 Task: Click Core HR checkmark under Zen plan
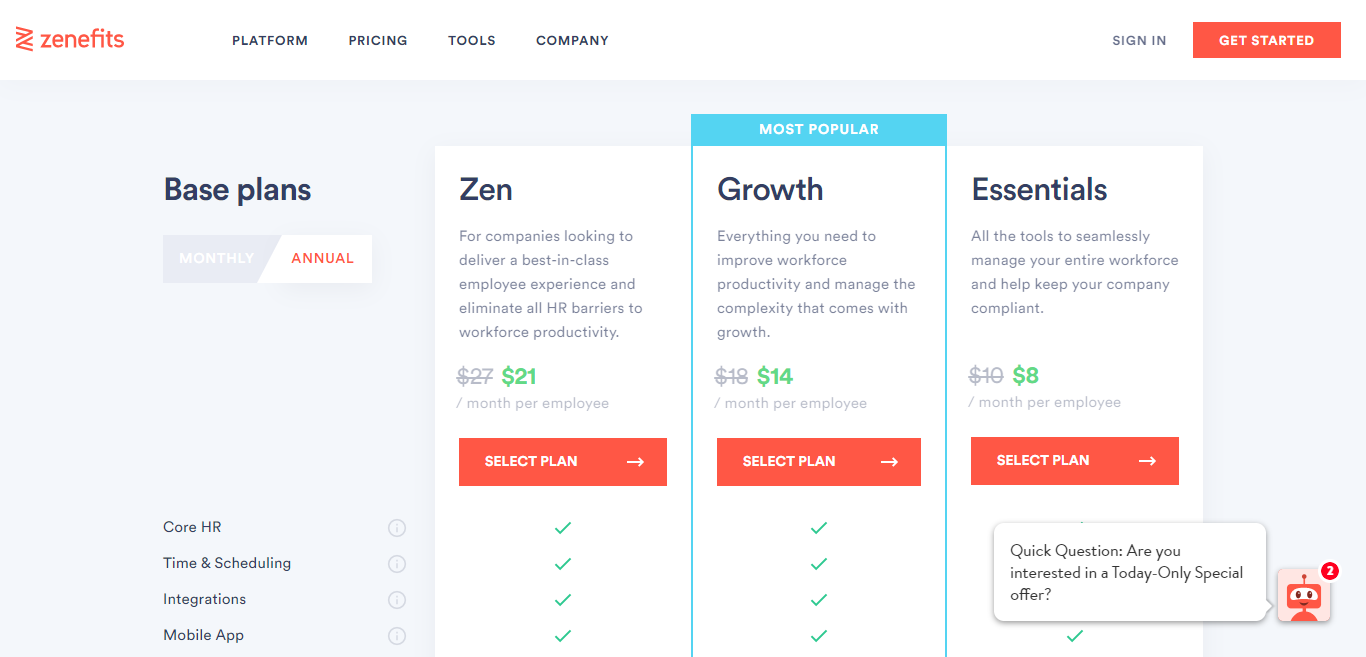563,528
